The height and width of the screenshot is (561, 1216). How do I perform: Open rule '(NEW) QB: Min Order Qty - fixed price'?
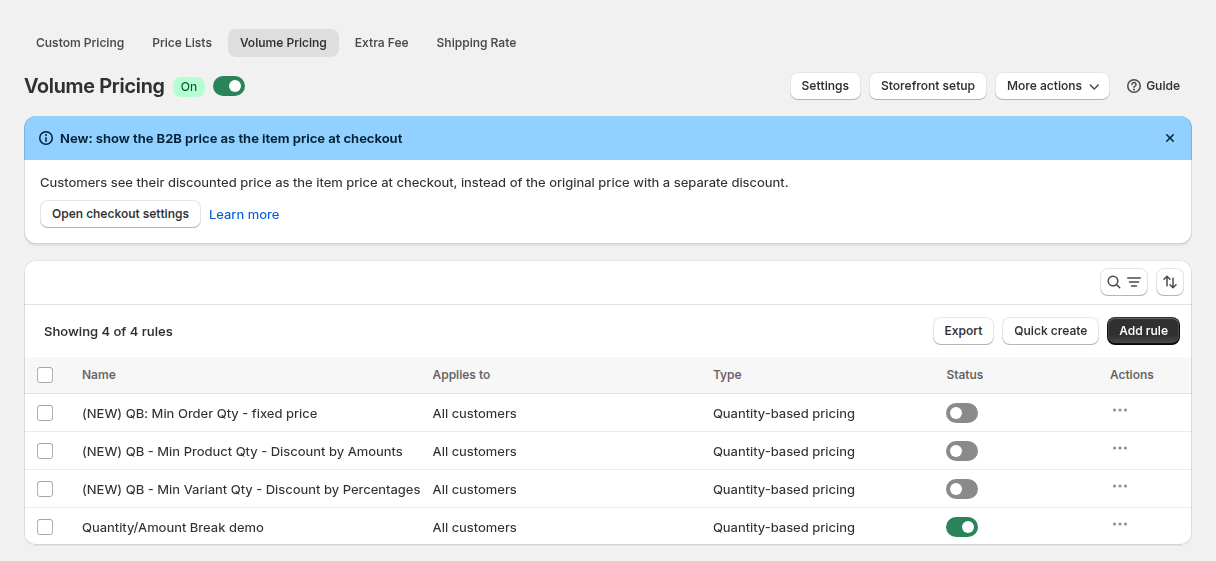click(199, 414)
